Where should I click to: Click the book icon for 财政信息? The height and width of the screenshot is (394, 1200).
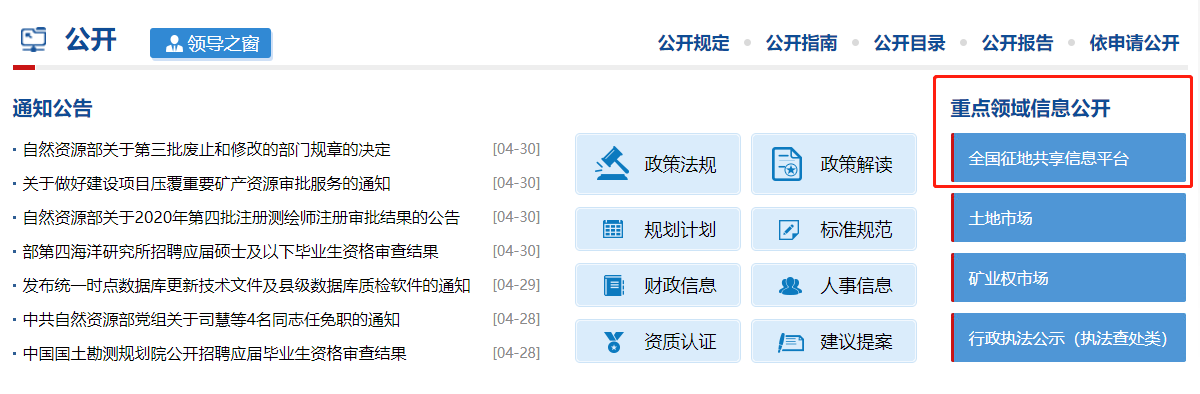tap(613, 285)
